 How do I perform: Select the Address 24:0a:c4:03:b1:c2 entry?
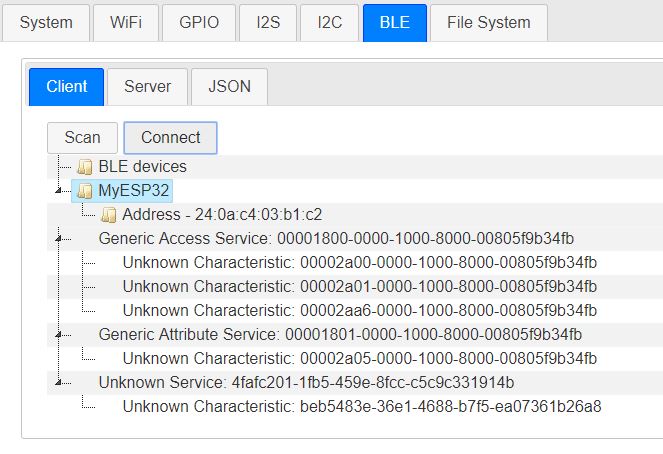(x=222, y=215)
